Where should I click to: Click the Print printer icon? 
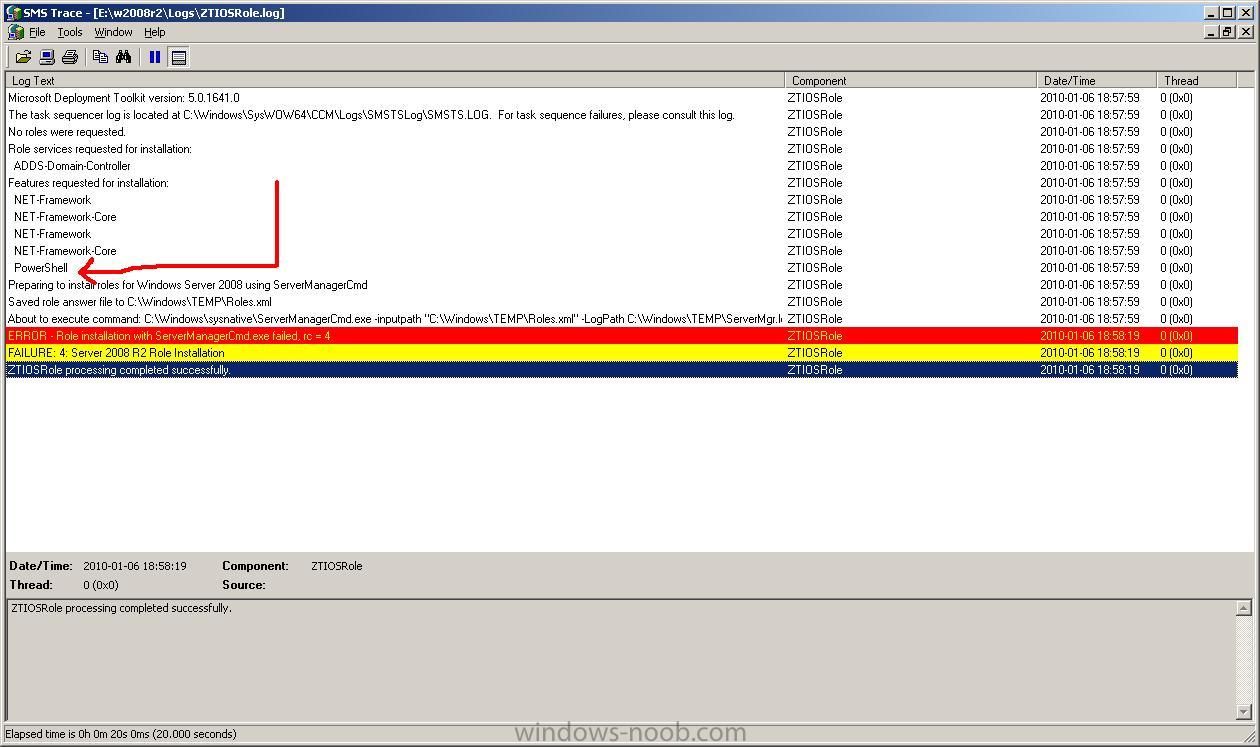pos(69,57)
